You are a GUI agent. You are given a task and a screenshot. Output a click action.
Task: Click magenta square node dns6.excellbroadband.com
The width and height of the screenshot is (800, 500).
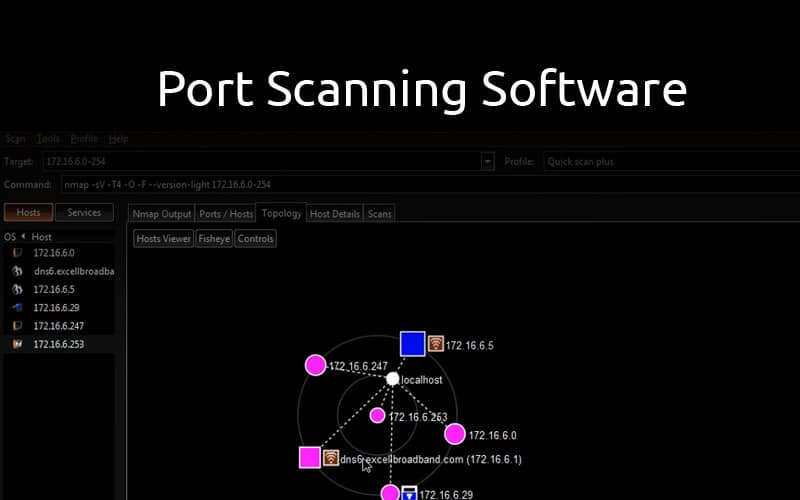(x=310, y=458)
